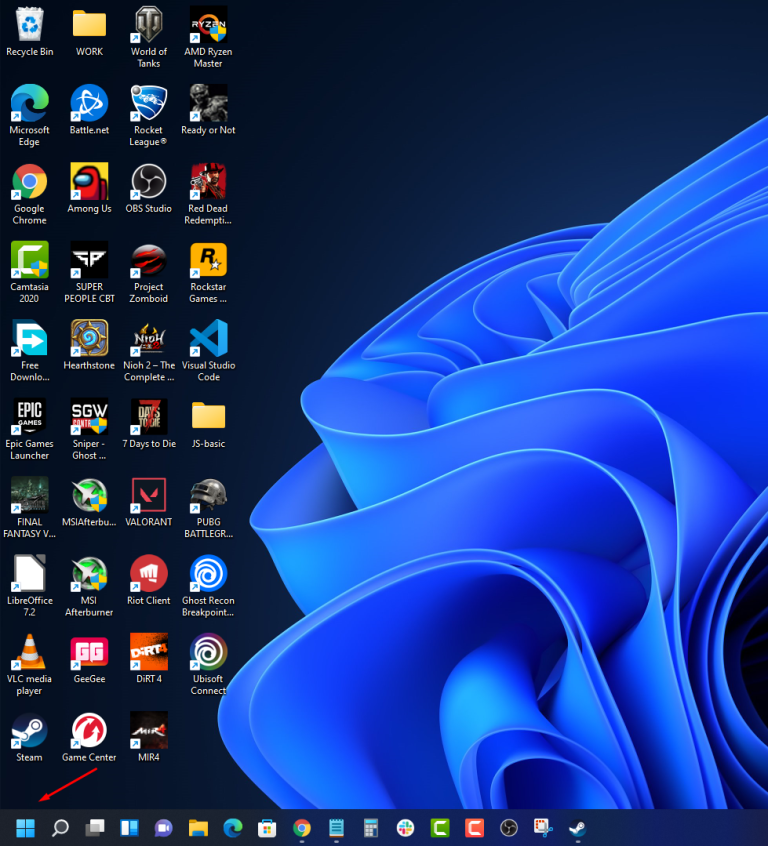Open the Windows Start menu button
The height and width of the screenshot is (846, 768).
(x=25, y=827)
